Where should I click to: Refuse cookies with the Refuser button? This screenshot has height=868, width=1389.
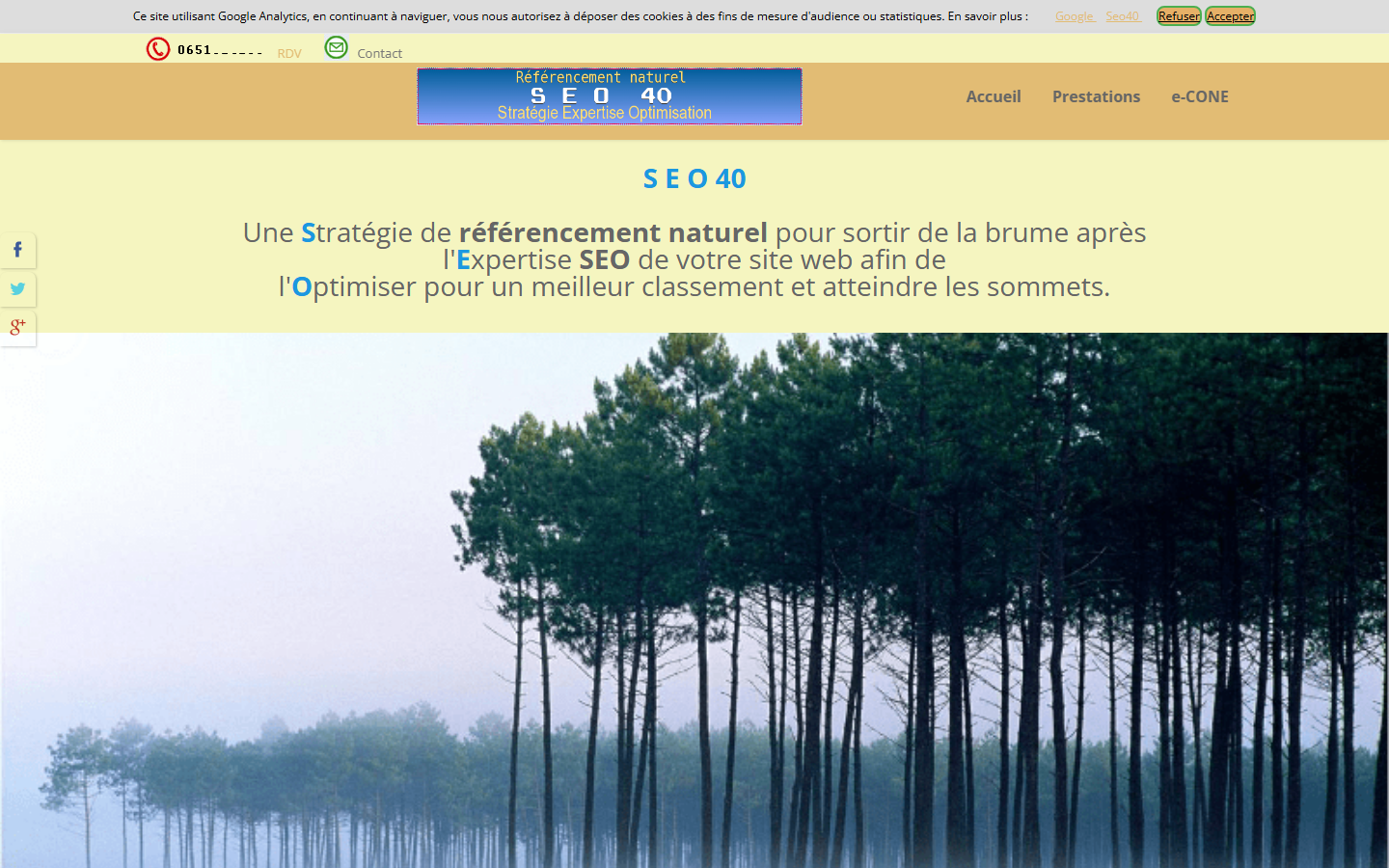coord(1179,16)
